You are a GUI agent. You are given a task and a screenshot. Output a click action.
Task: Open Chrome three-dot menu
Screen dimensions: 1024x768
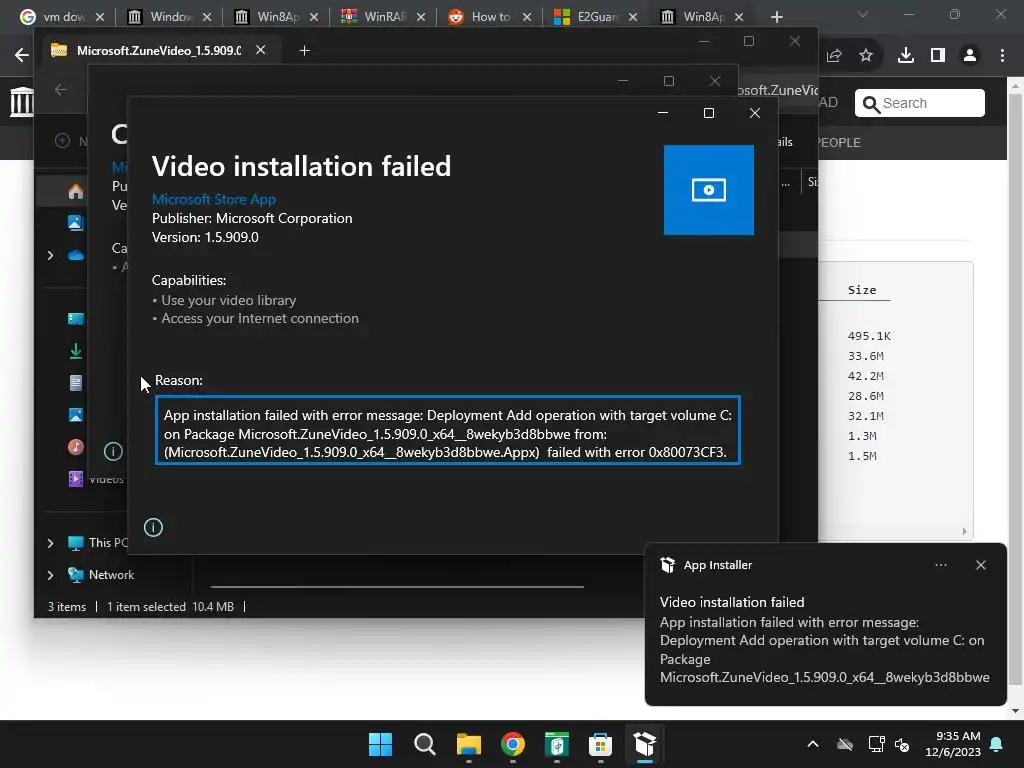click(1002, 56)
